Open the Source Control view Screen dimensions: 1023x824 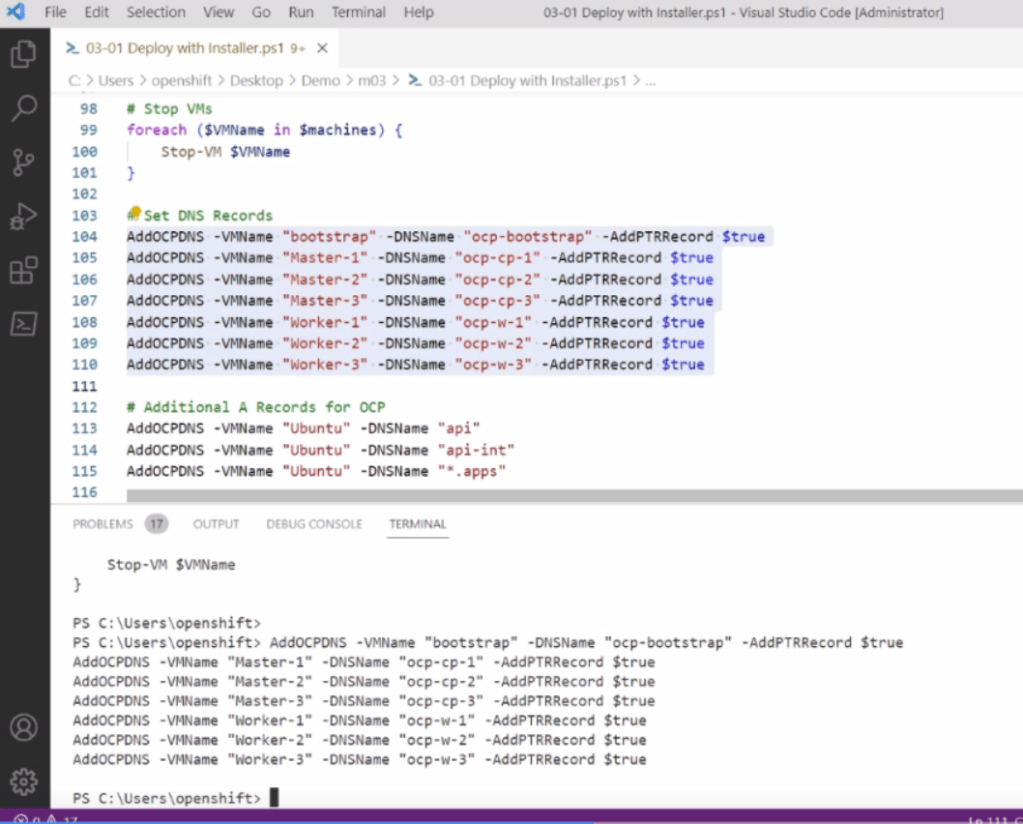coord(23,162)
